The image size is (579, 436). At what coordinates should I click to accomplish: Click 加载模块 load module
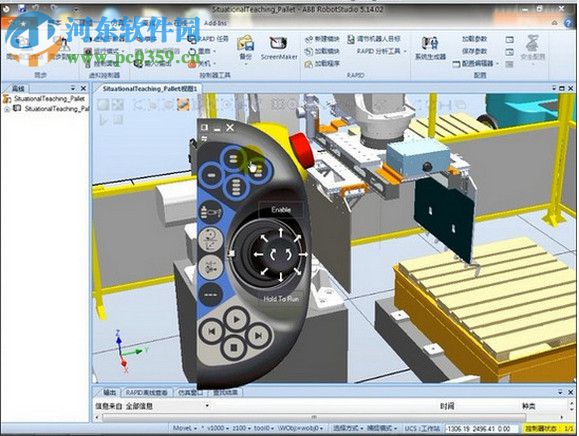pyautogui.click(x=322, y=51)
